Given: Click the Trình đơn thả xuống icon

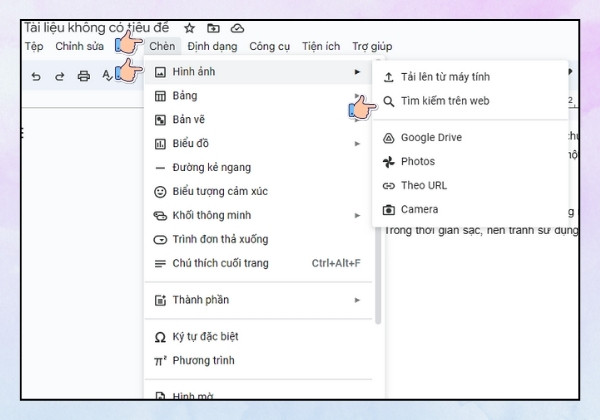Looking at the screenshot, I should coord(160,240).
